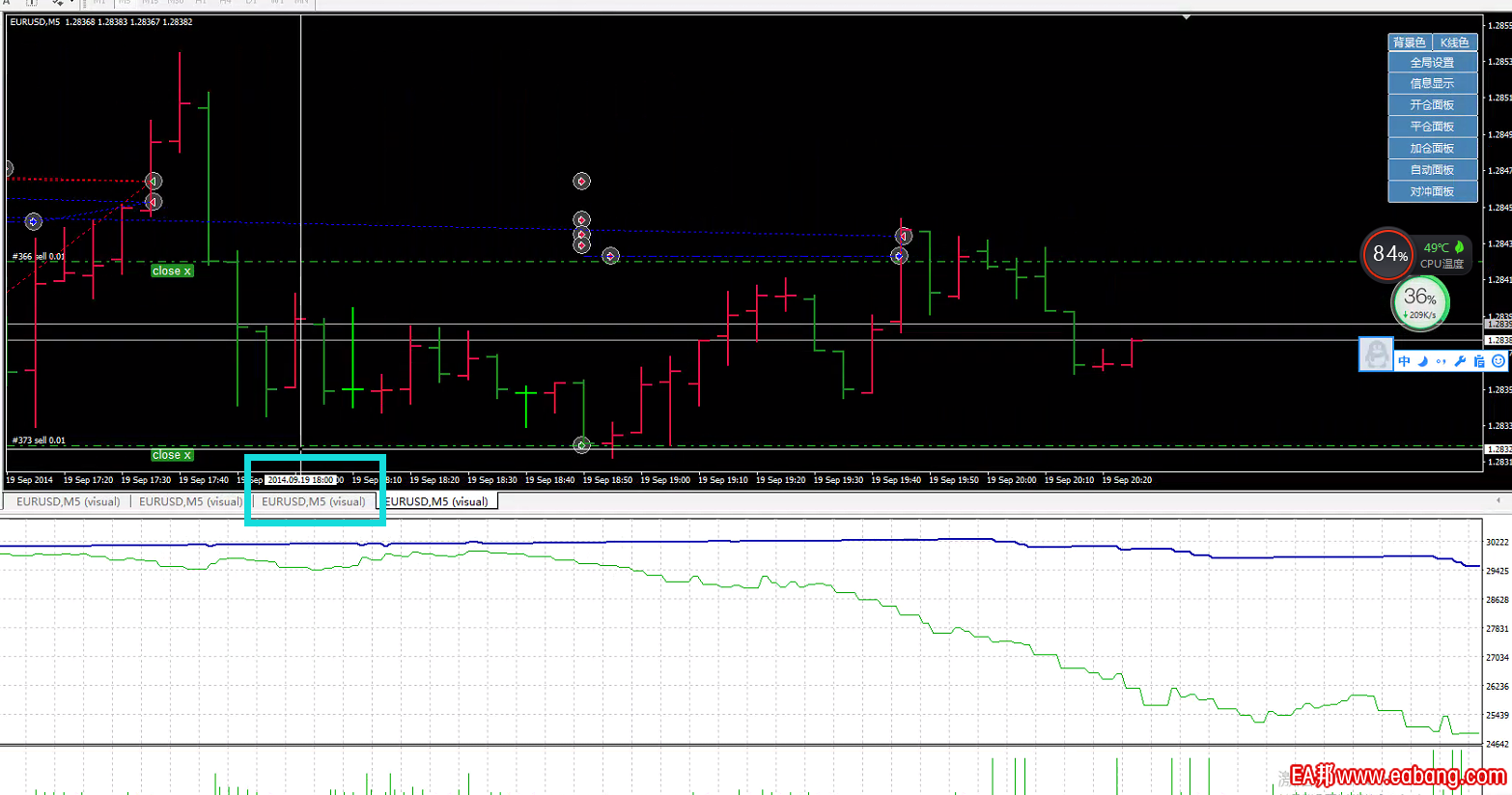1512x795 pixels.
Task: Open the 自动面板 auto panel
Action: point(1432,170)
